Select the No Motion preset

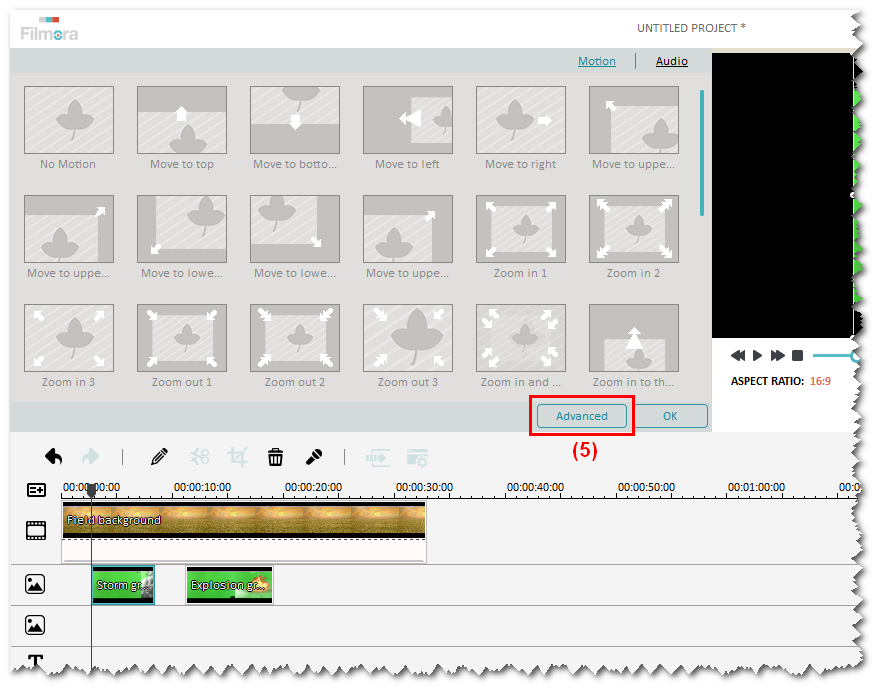(68, 120)
